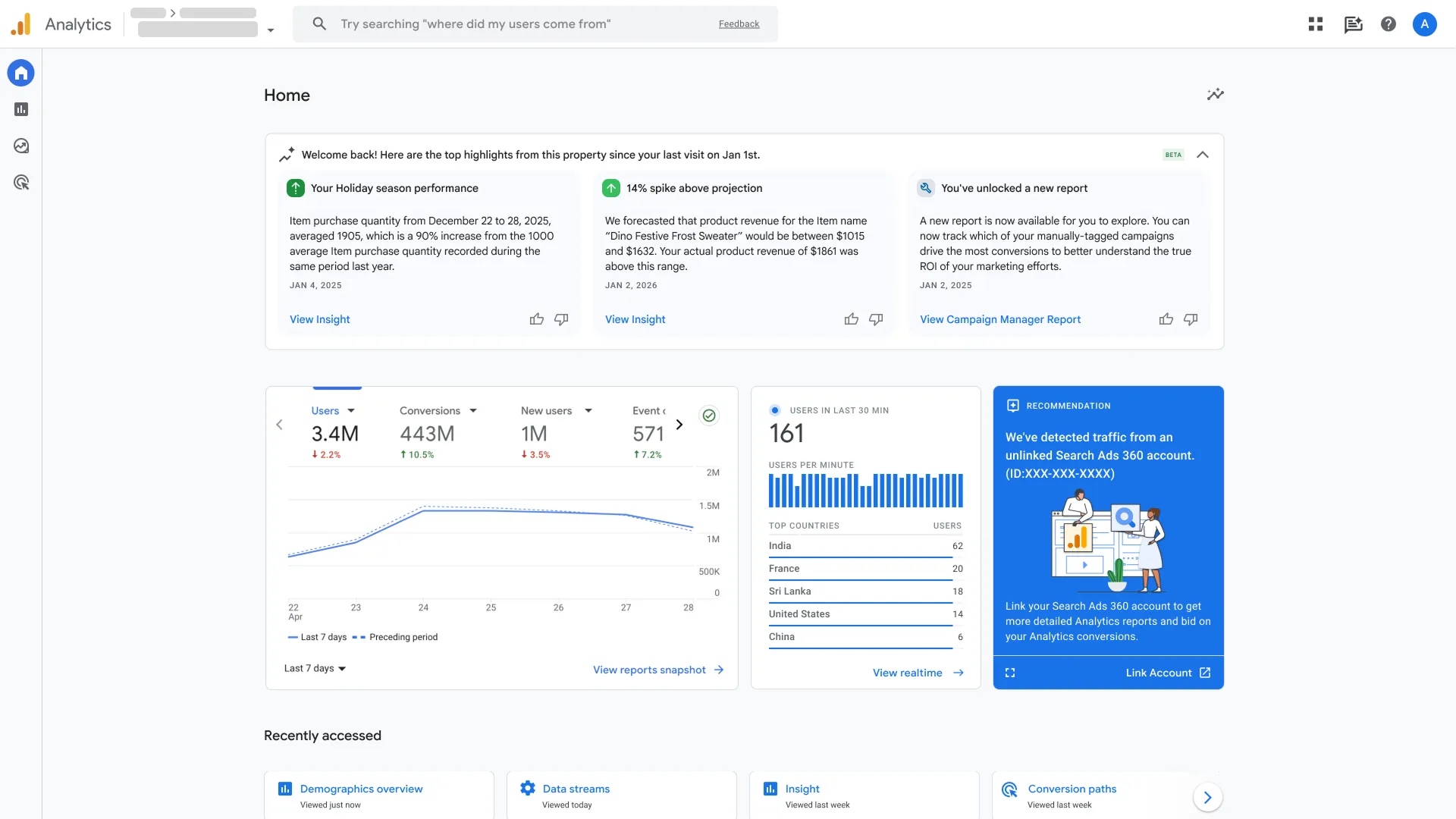Open the Reports section from the sidebar
The height and width of the screenshot is (819, 1456).
coord(20,109)
